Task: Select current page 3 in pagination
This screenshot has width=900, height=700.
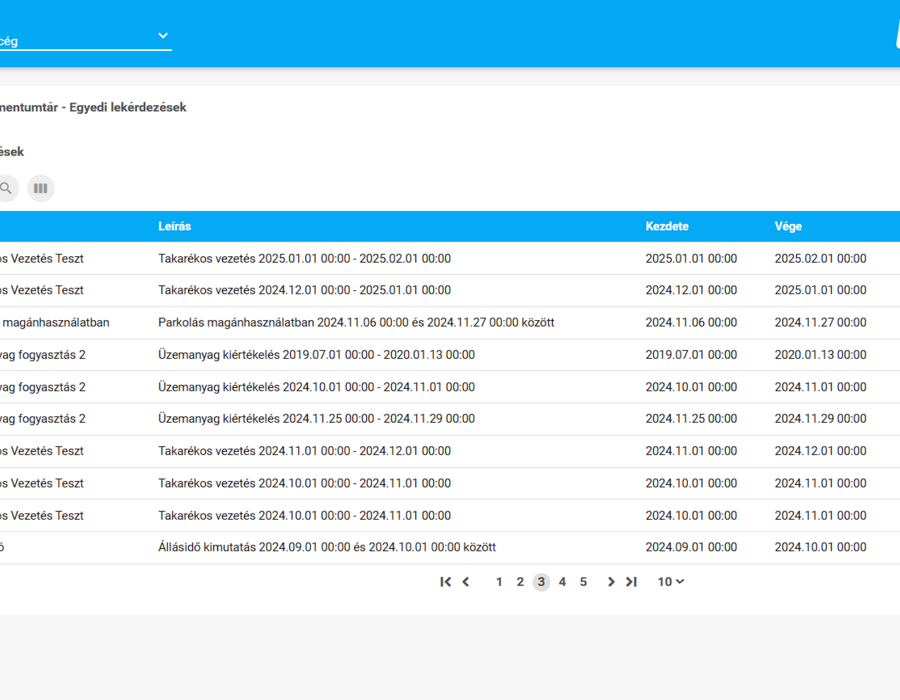Action: [x=541, y=582]
